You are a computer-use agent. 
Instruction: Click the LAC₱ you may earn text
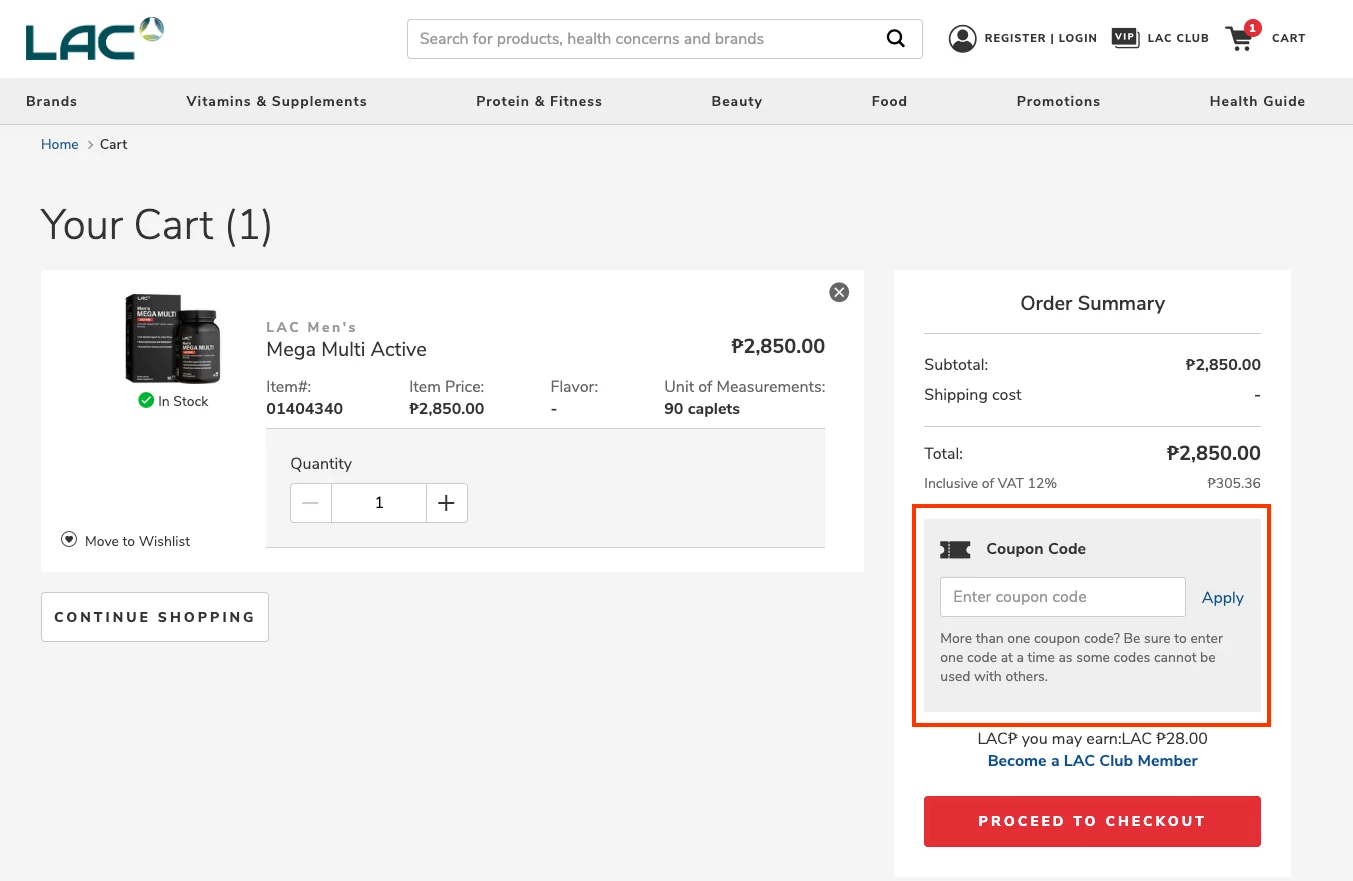click(x=1092, y=739)
